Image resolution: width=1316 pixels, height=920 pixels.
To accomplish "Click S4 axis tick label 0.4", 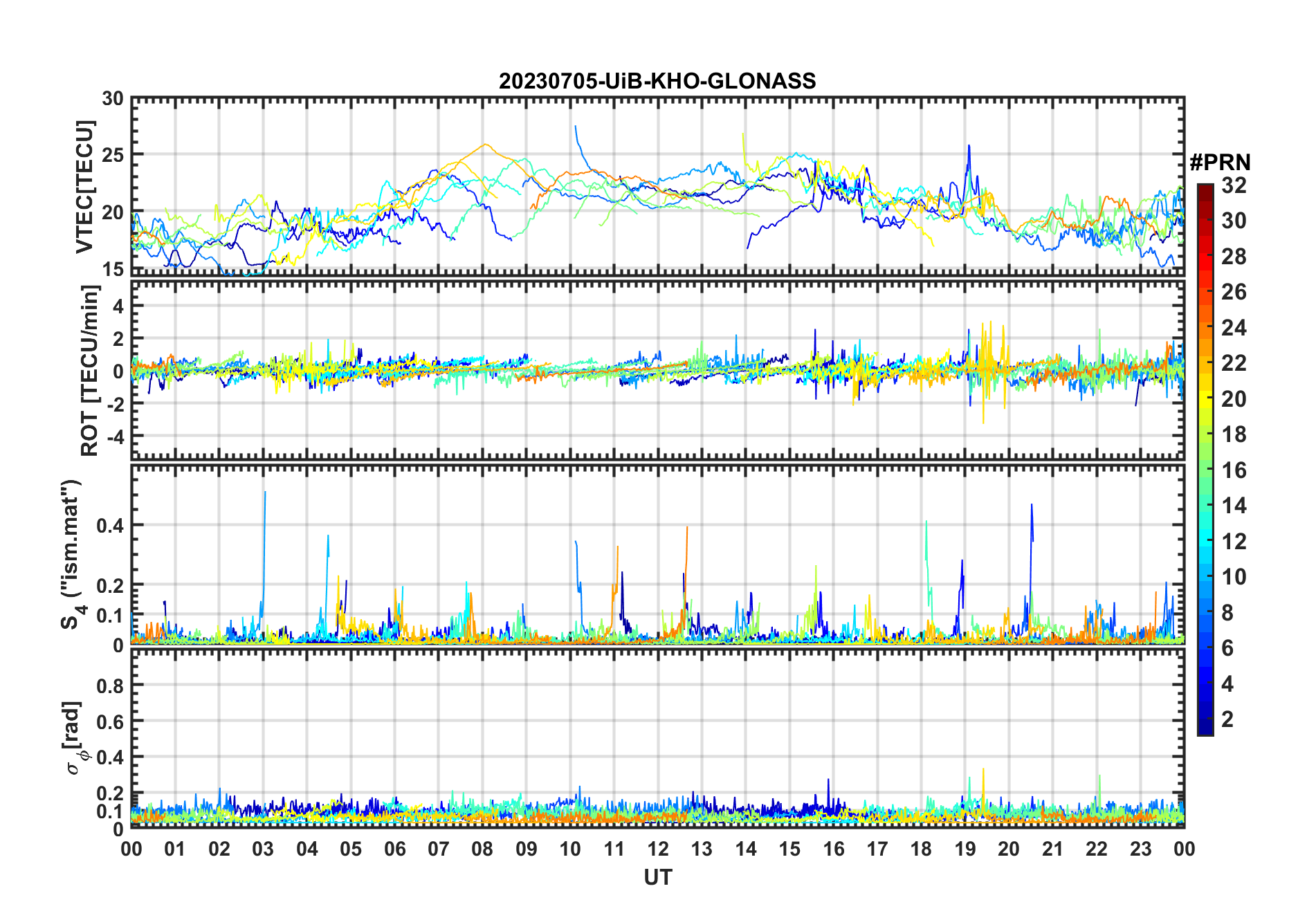I will [x=110, y=526].
